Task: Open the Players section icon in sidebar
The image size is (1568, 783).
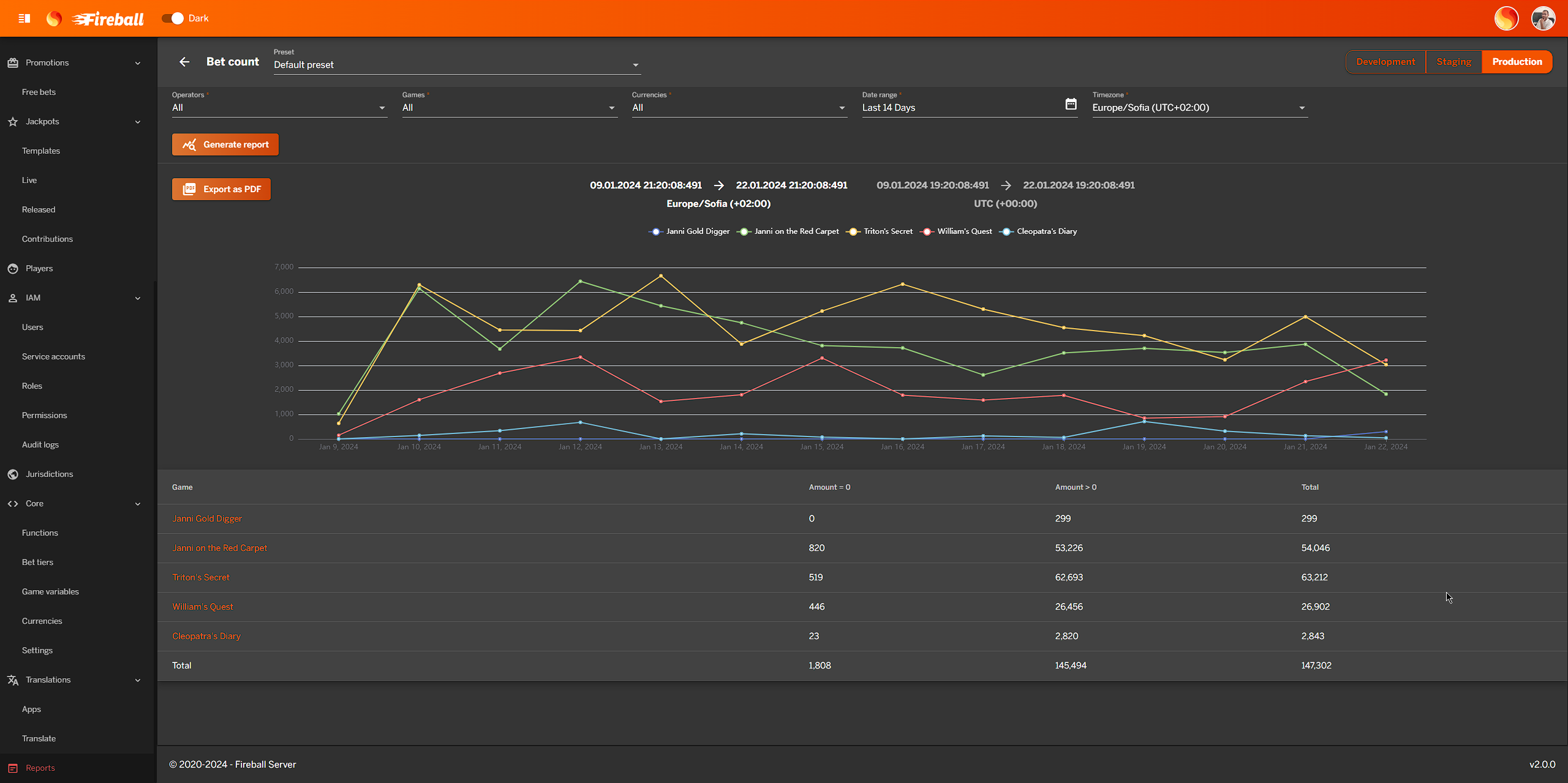Action: click(x=13, y=269)
